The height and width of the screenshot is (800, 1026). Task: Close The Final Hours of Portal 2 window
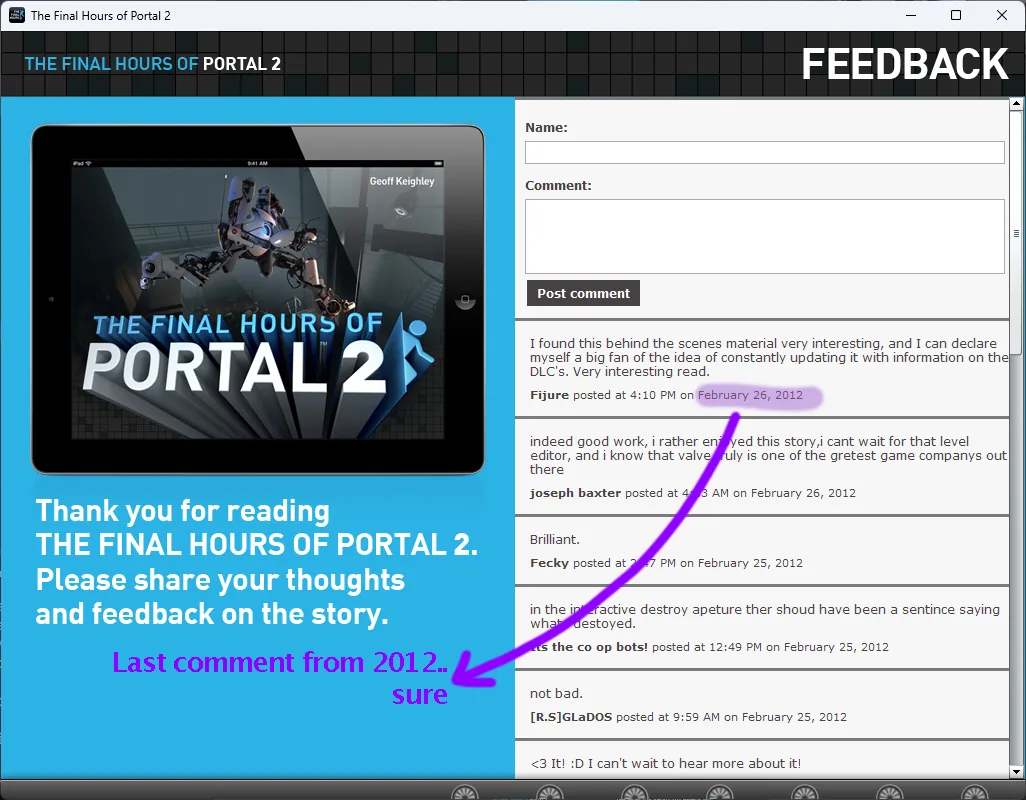coord(1002,15)
